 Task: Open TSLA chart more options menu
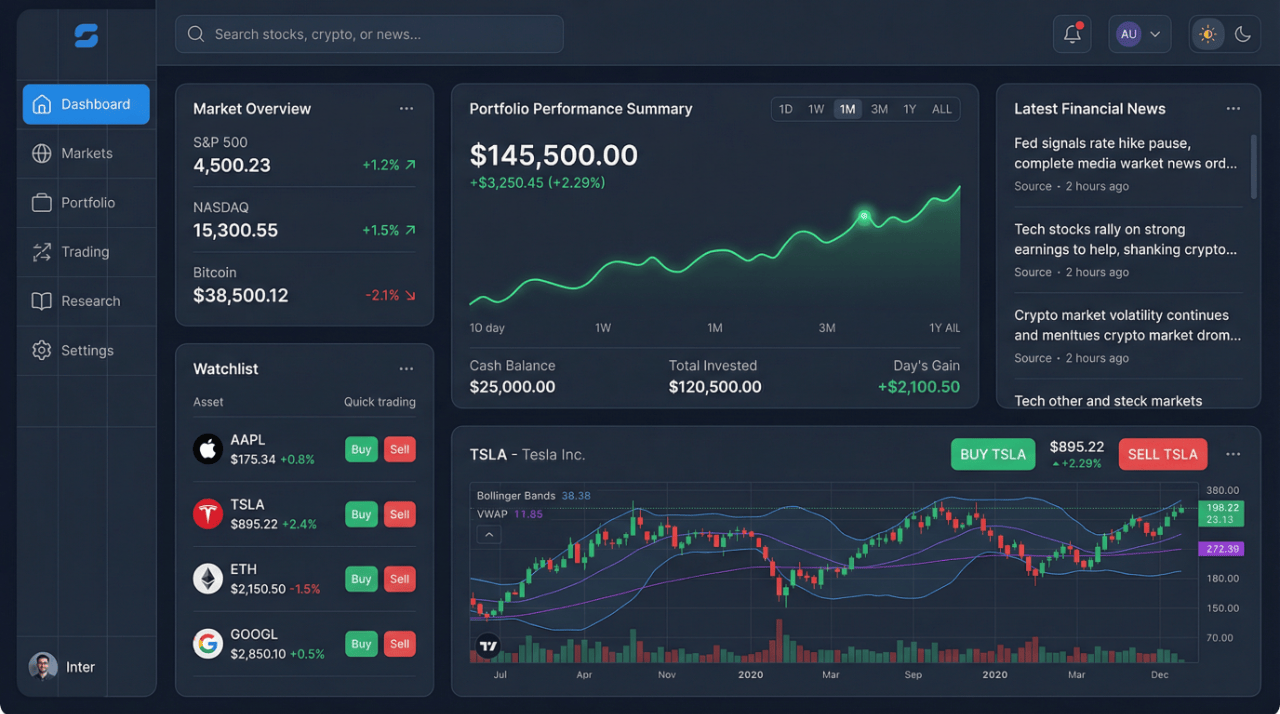point(1233,454)
